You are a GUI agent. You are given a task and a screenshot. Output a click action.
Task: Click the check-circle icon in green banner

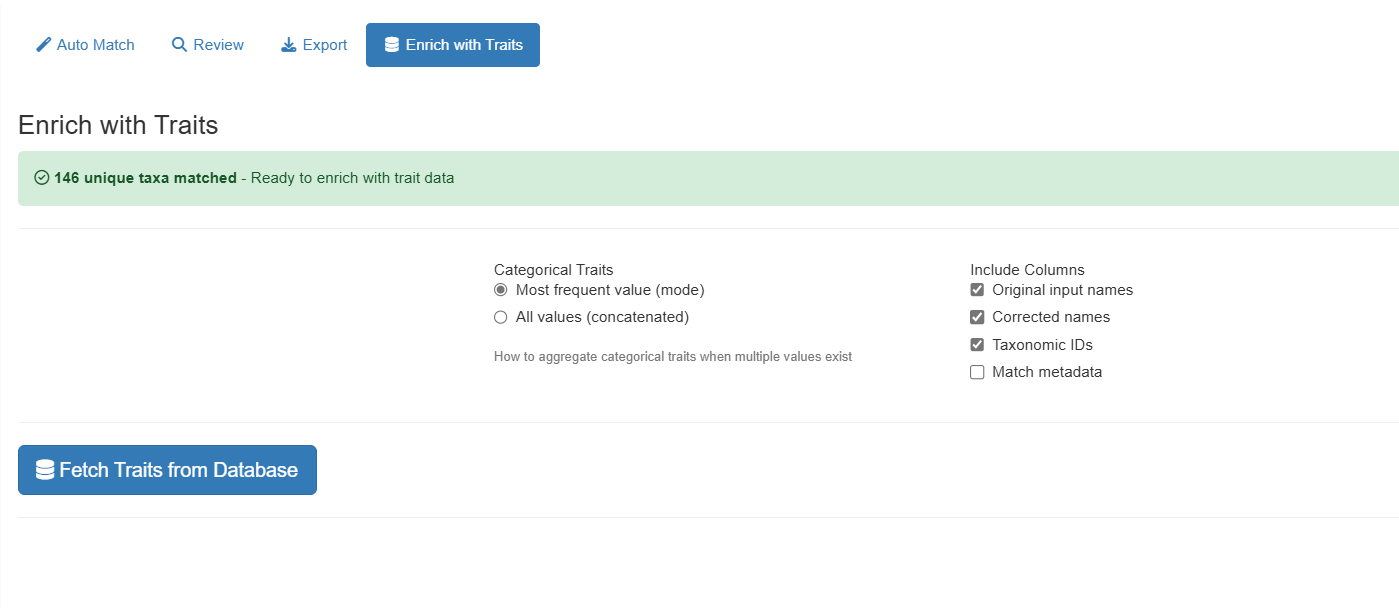coord(42,178)
